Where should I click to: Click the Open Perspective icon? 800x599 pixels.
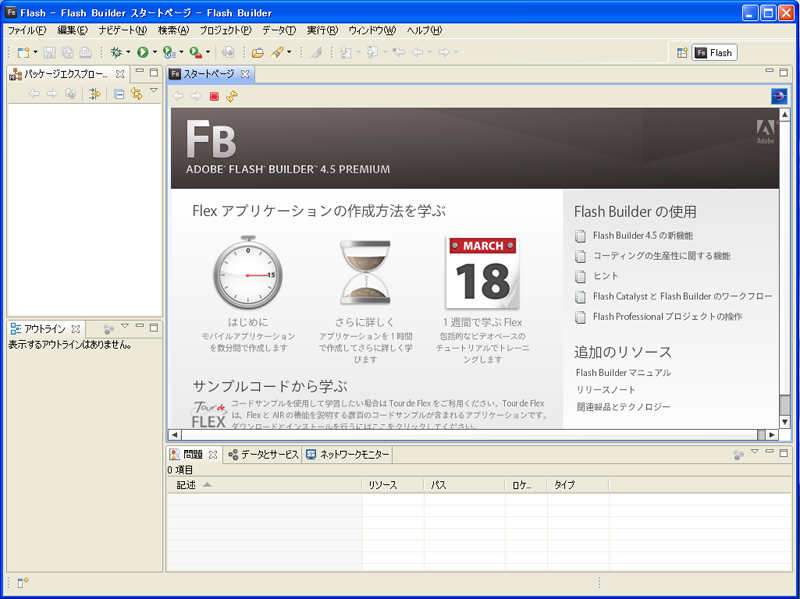coord(682,53)
